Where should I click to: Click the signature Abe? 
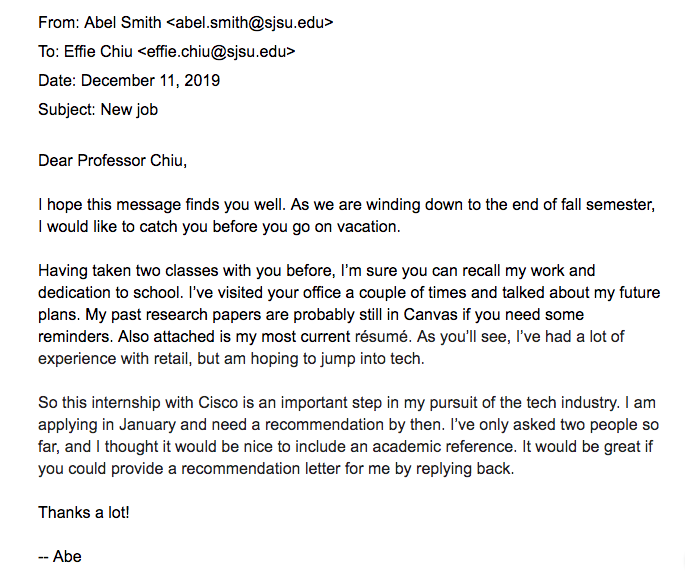[67, 557]
